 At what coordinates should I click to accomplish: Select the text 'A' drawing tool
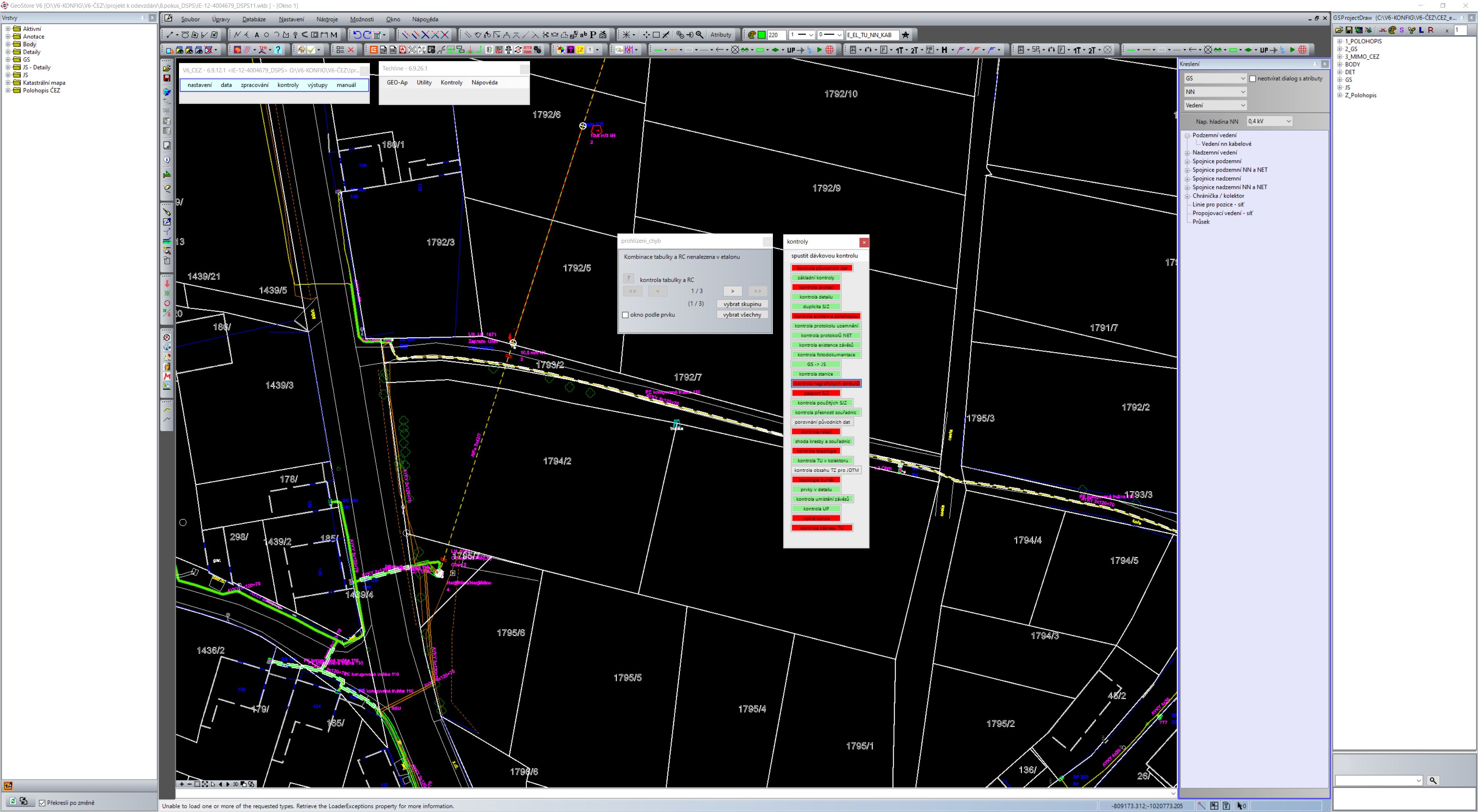click(256, 35)
